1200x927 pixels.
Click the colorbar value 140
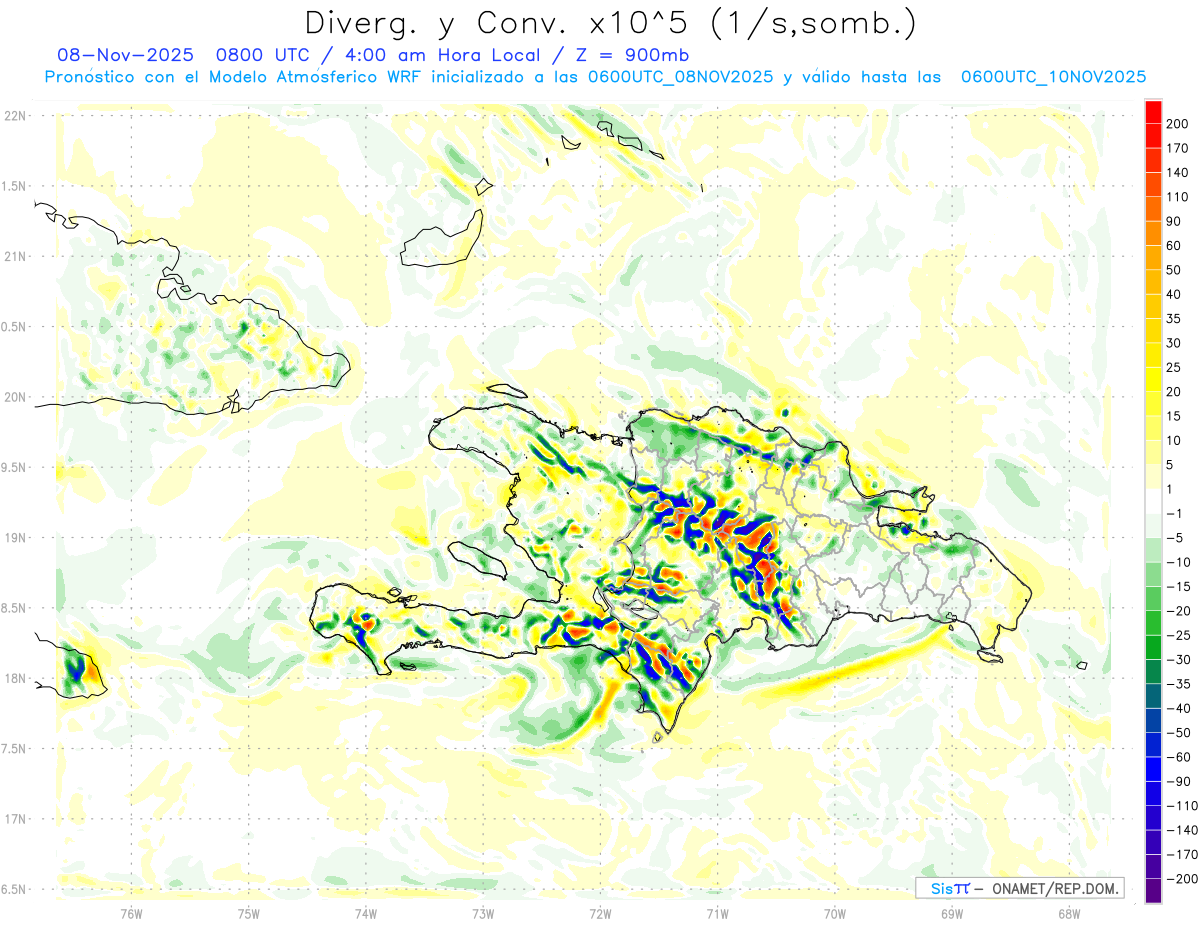click(1178, 172)
